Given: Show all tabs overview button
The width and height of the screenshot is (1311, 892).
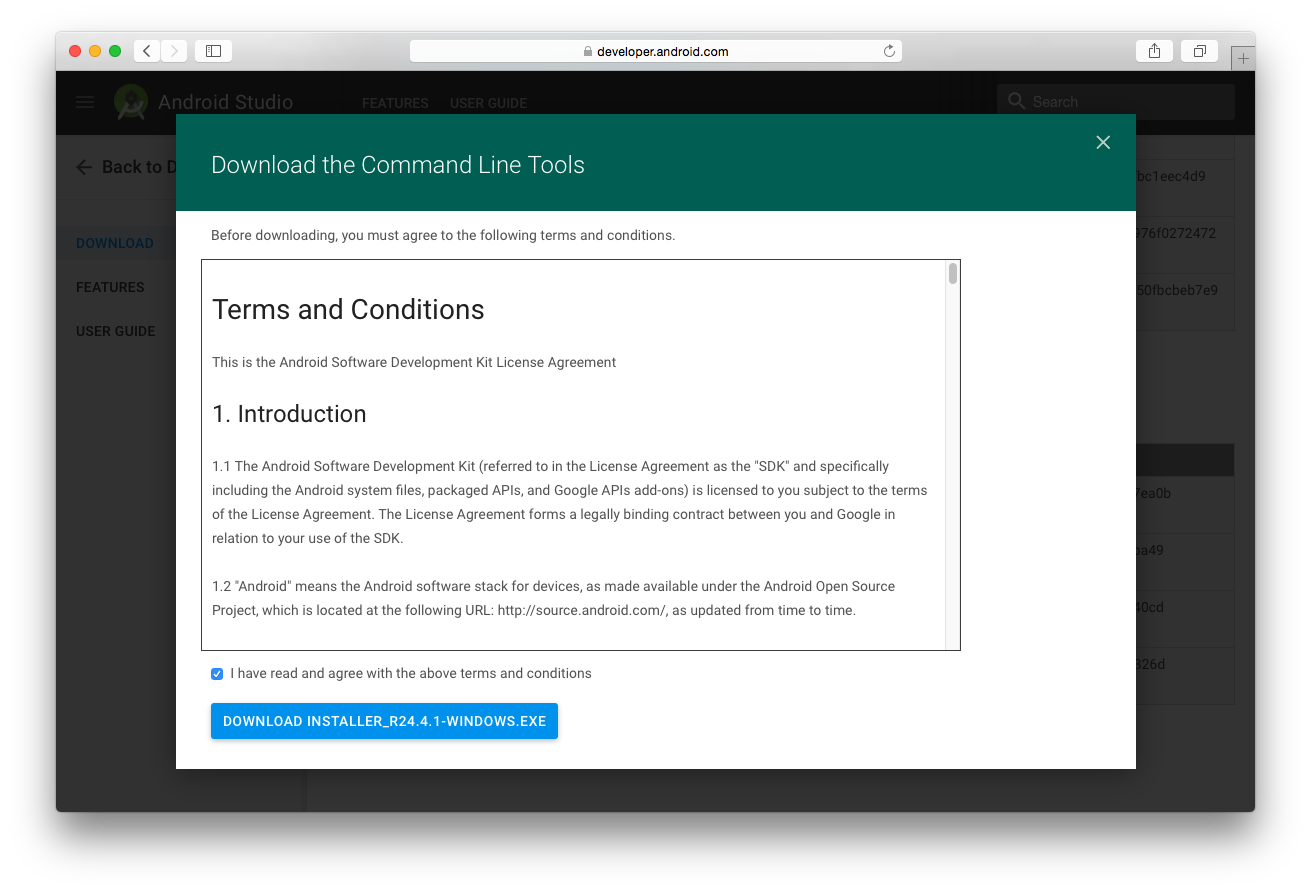Looking at the screenshot, I should tap(1199, 51).
